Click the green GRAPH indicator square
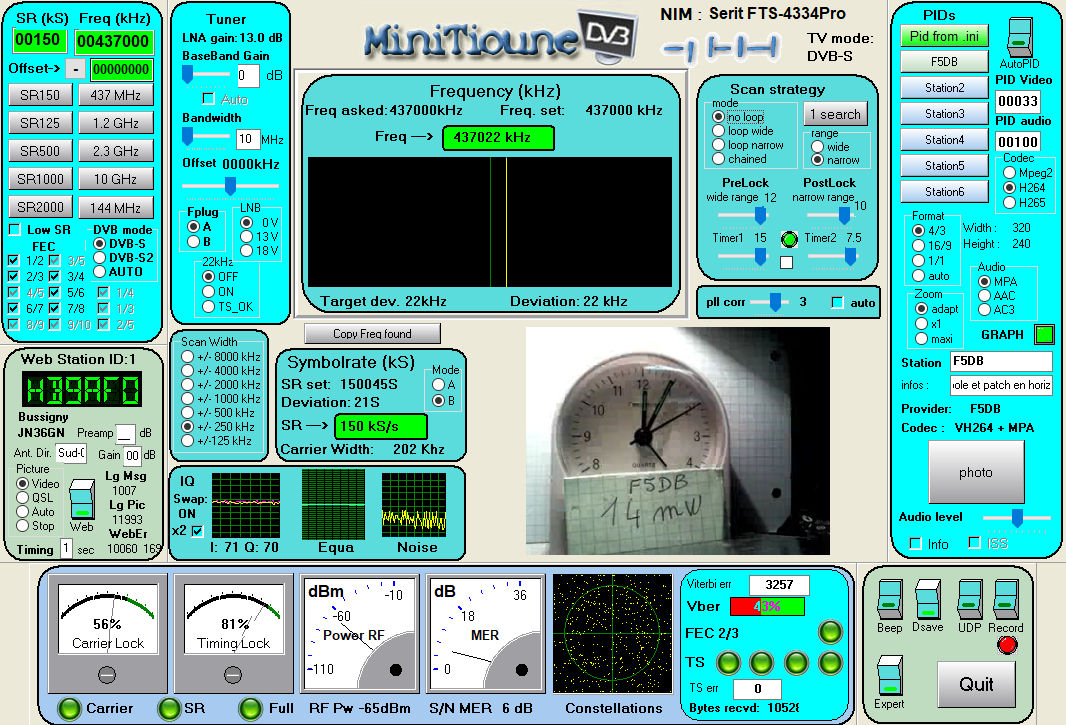 [x=1044, y=334]
